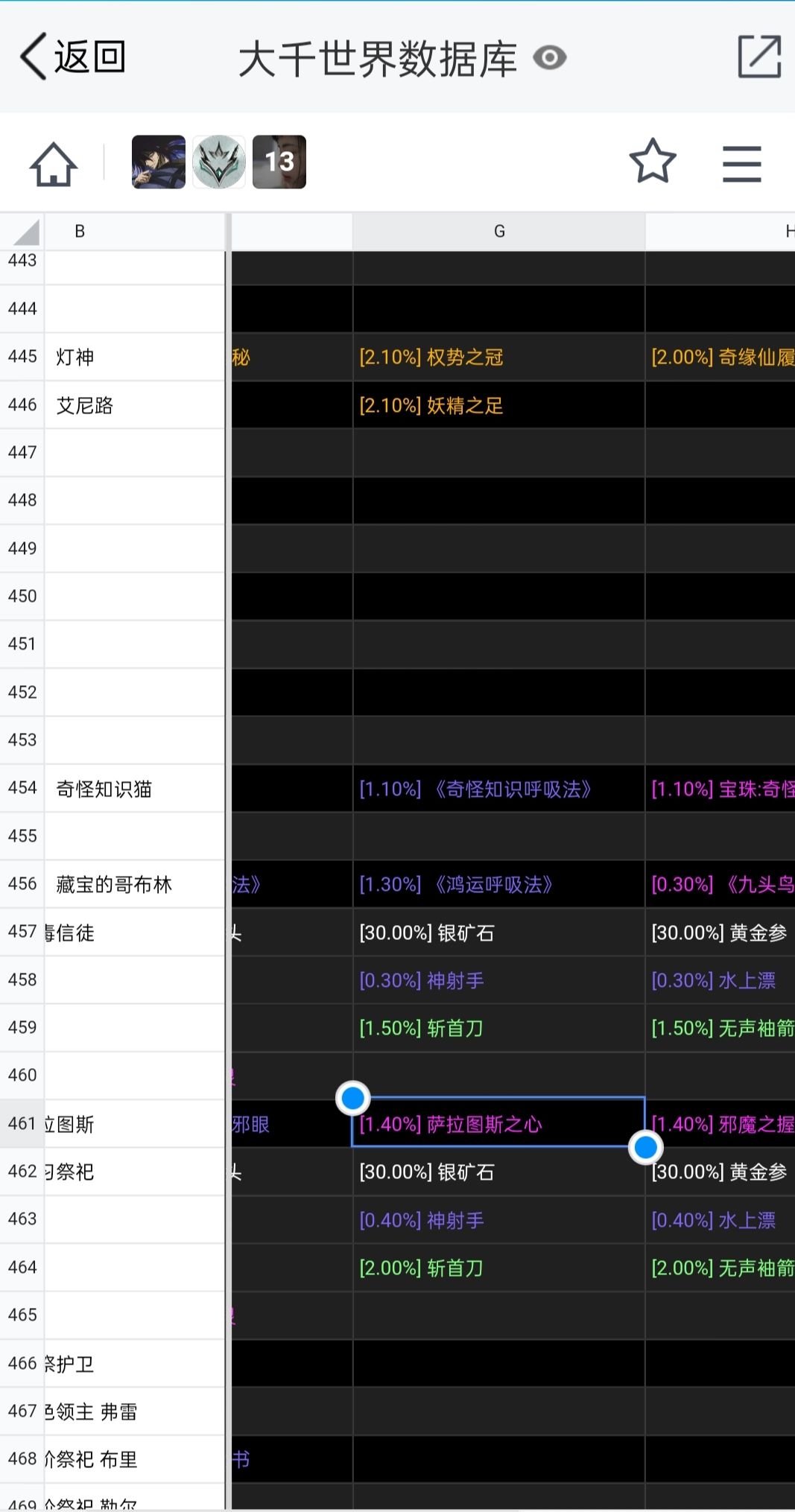
Task: Select cell [0.30%] 水上漂
Action: [720, 980]
